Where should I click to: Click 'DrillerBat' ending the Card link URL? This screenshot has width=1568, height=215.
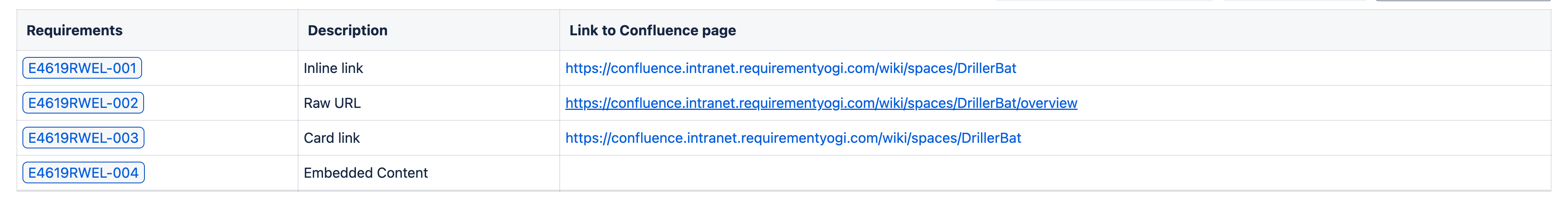point(991,138)
